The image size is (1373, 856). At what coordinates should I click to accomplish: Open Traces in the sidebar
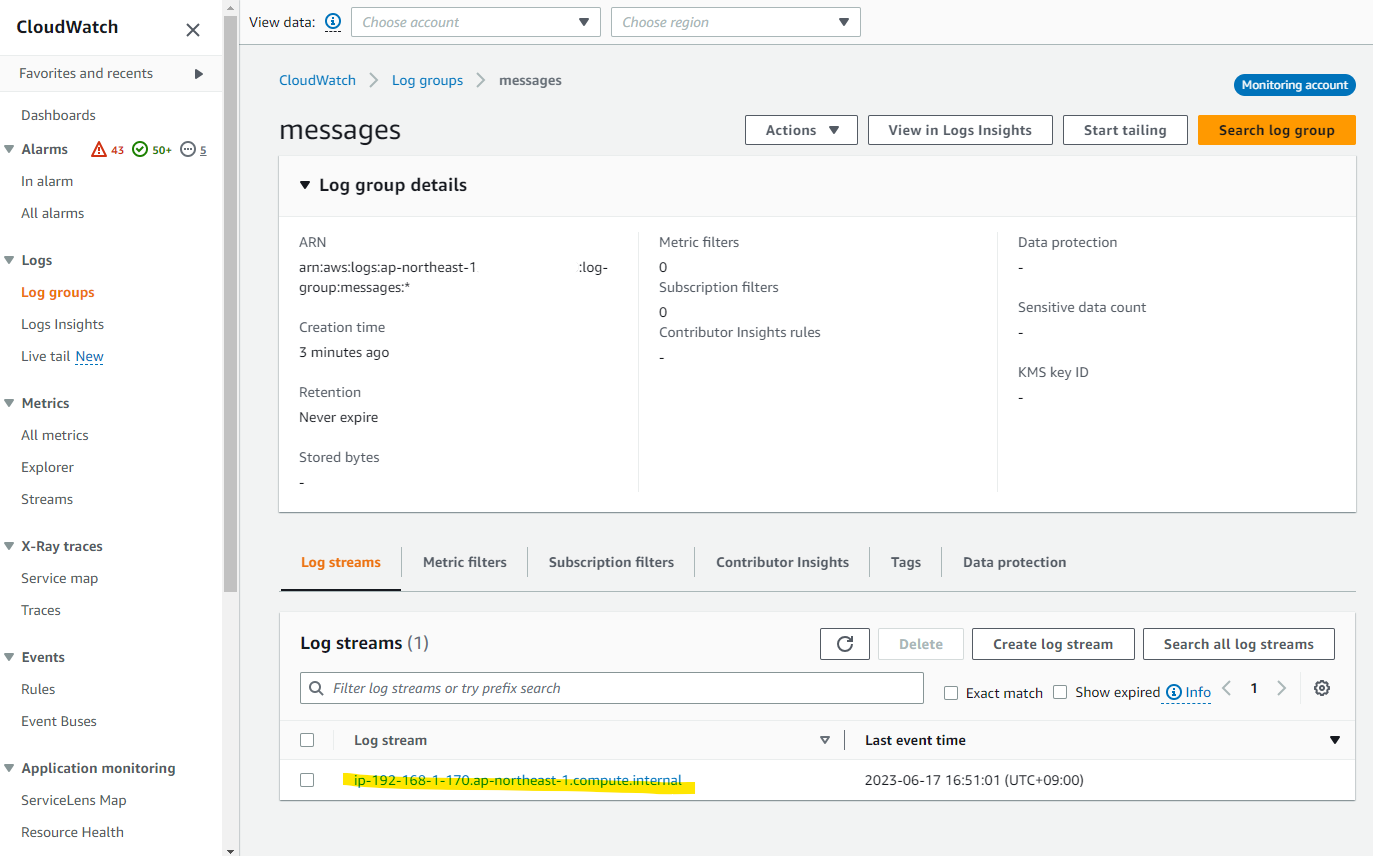[41, 610]
